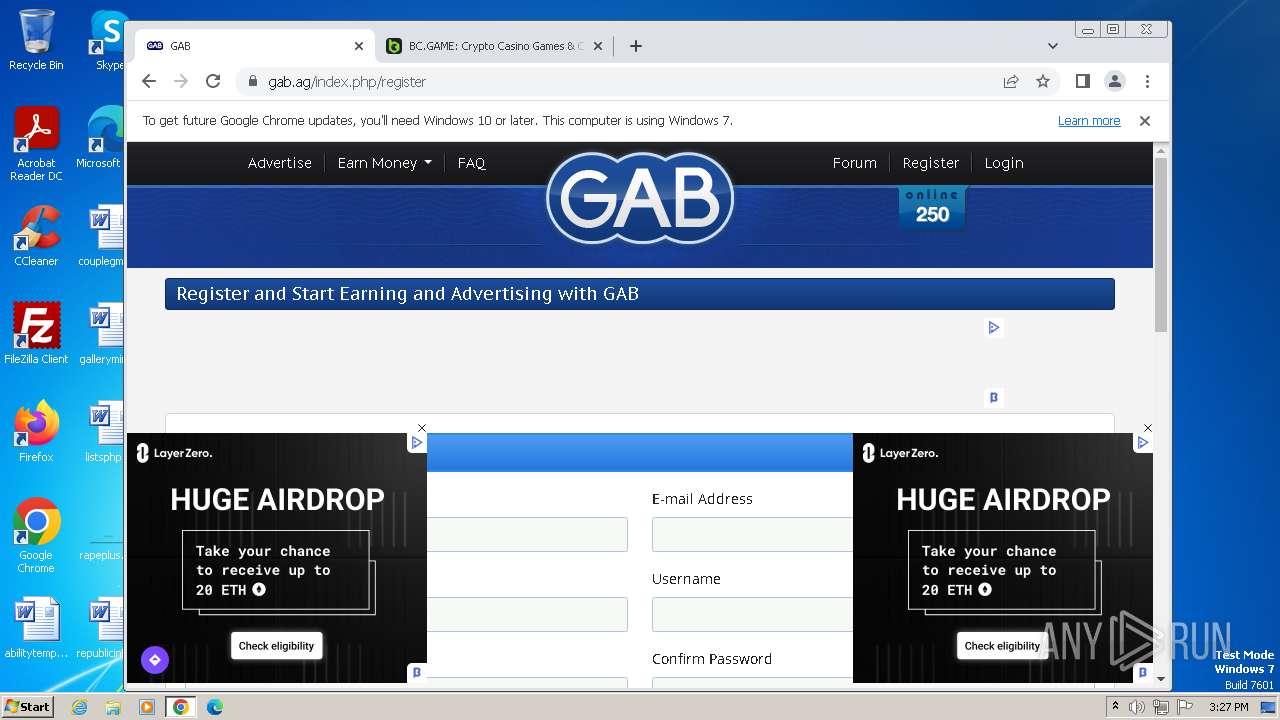
Task: Click the ad B icon below header
Action: coord(993,397)
